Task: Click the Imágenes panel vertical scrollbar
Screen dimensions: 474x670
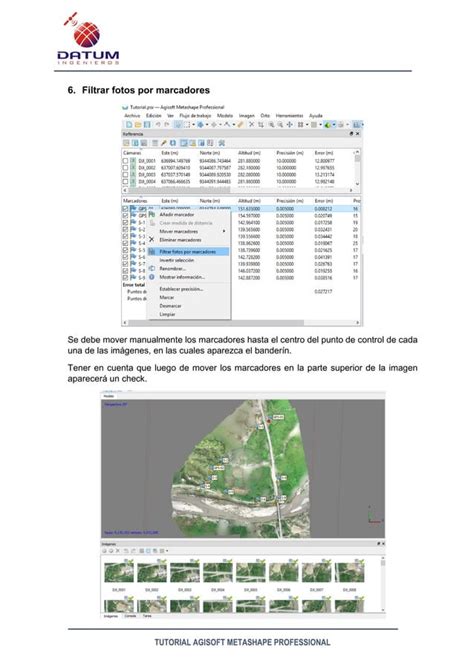Action: (x=383, y=584)
